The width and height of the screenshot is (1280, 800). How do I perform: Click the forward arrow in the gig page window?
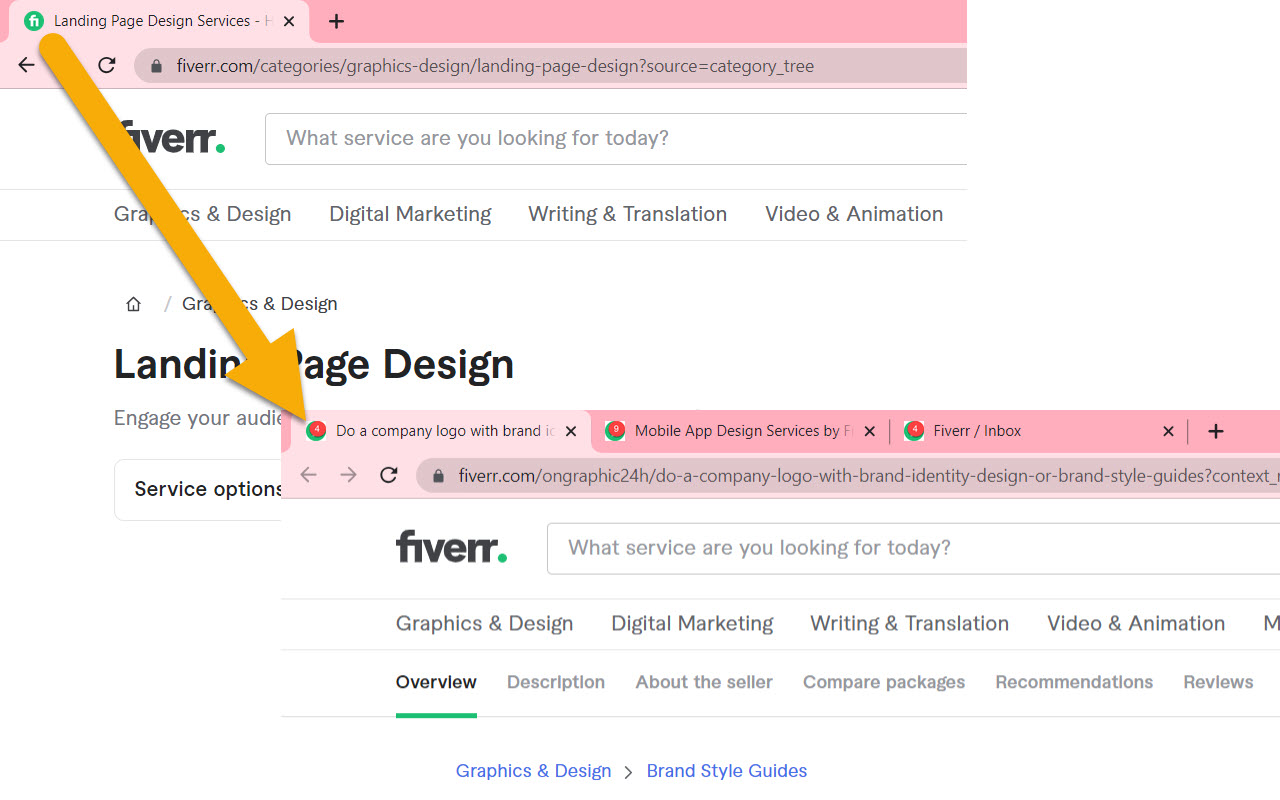point(348,475)
